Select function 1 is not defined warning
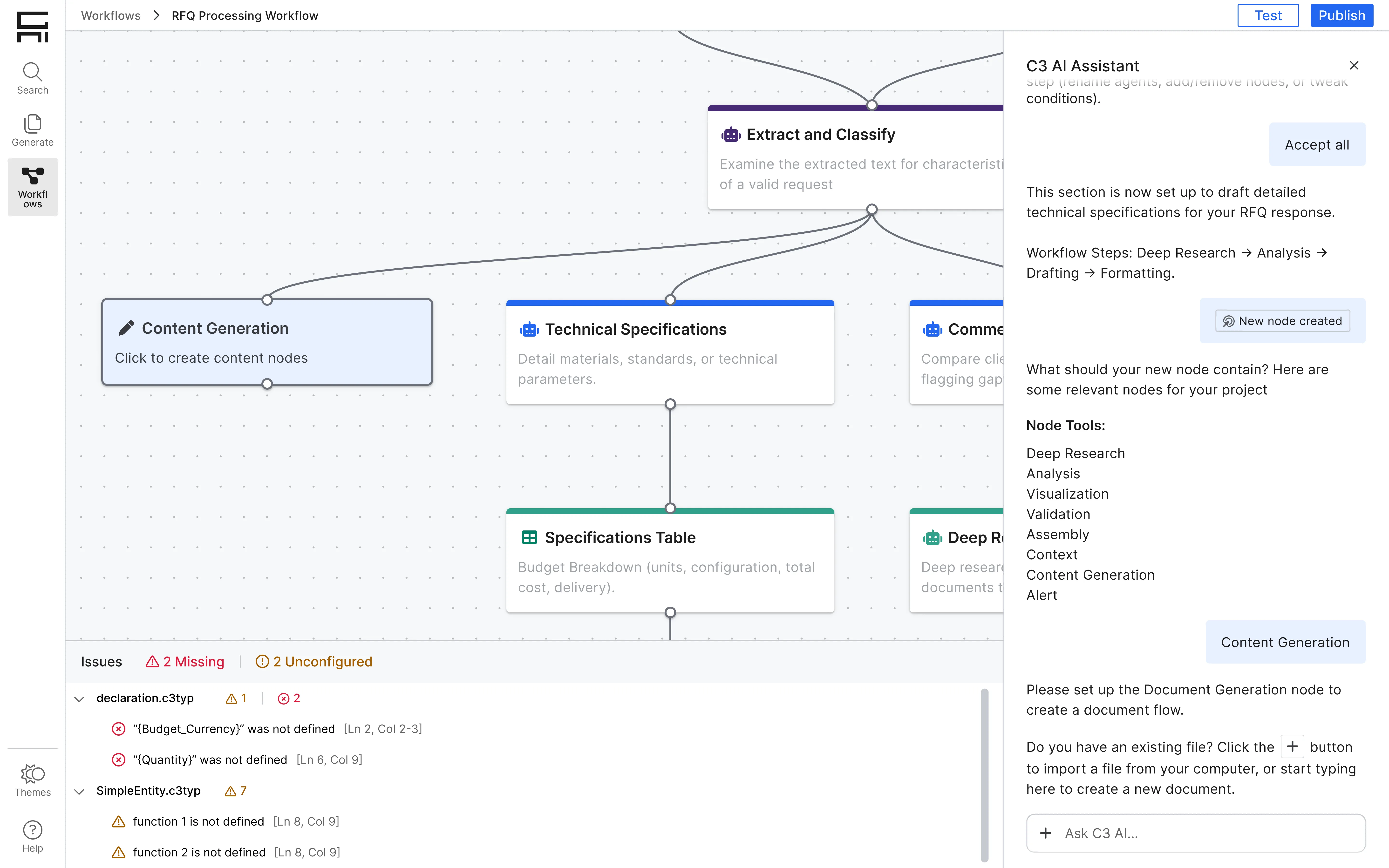 click(225, 821)
